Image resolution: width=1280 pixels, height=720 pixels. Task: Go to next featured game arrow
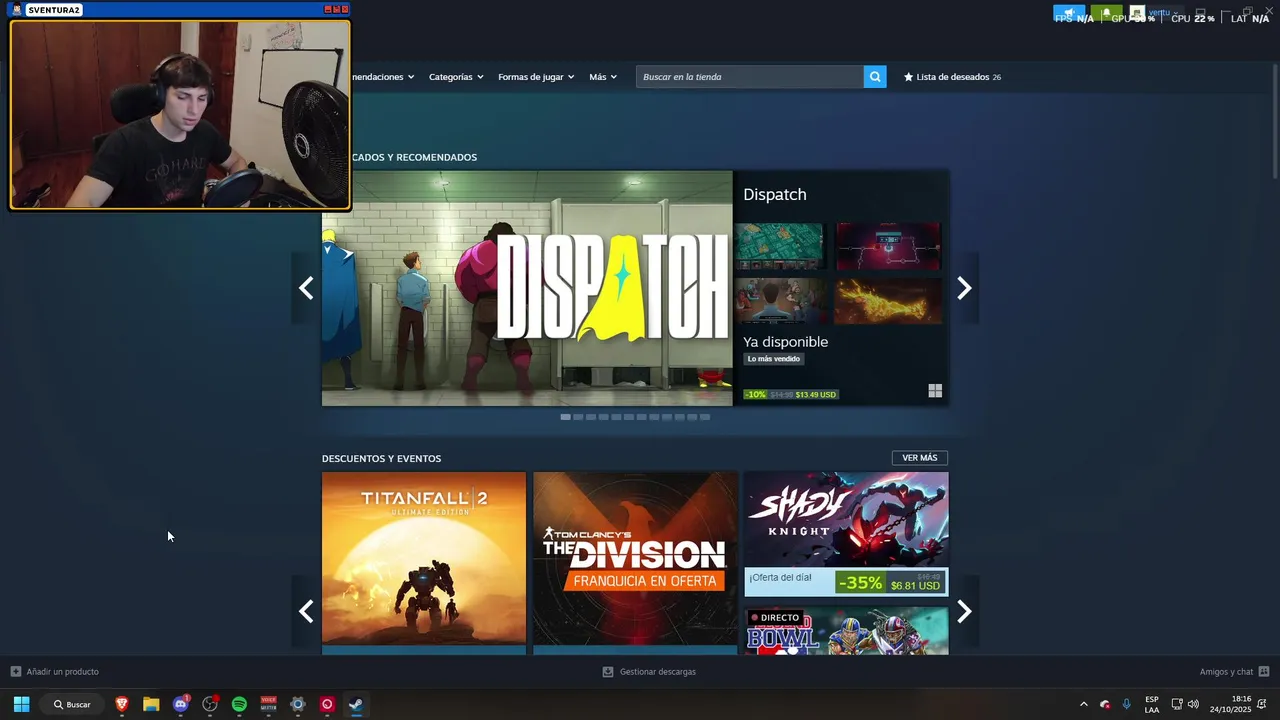(x=964, y=289)
